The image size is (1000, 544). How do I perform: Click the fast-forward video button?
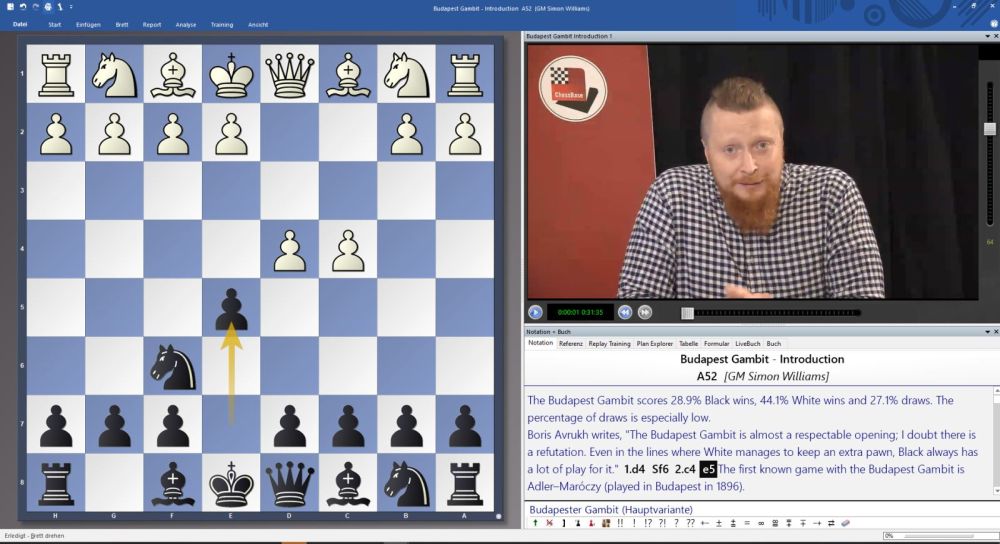[x=645, y=312]
